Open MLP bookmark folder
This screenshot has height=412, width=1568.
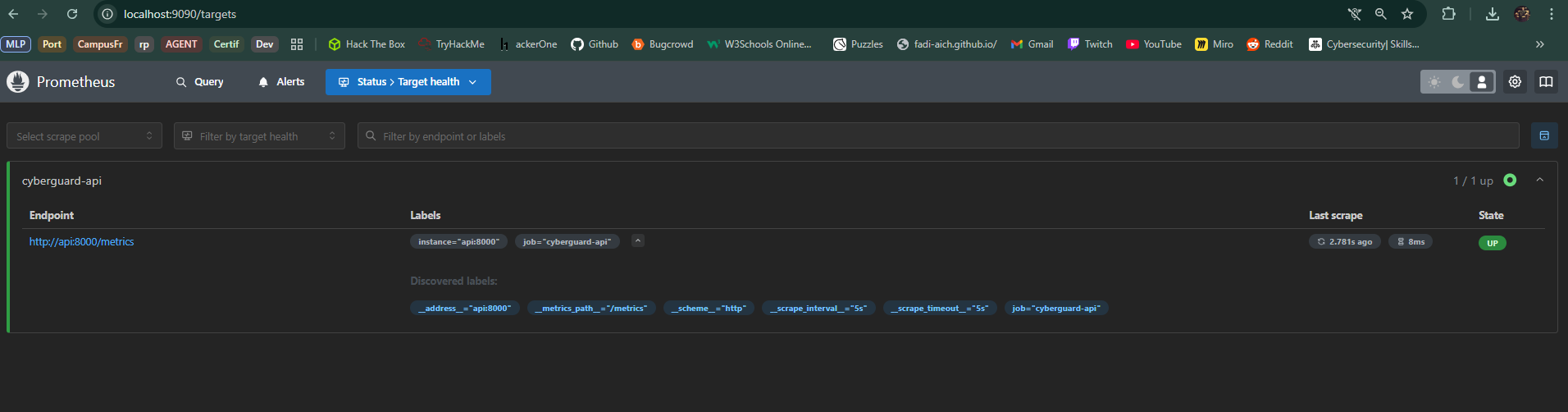(x=16, y=44)
